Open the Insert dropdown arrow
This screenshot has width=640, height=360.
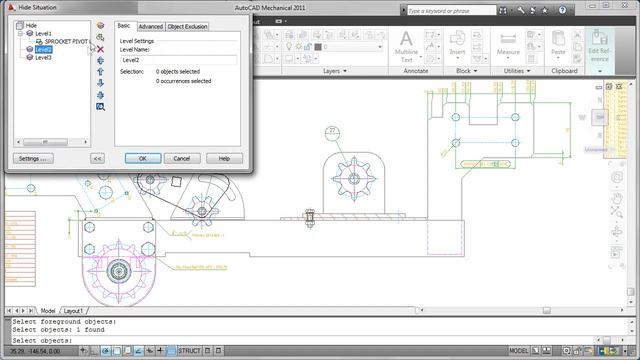(457, 58)
